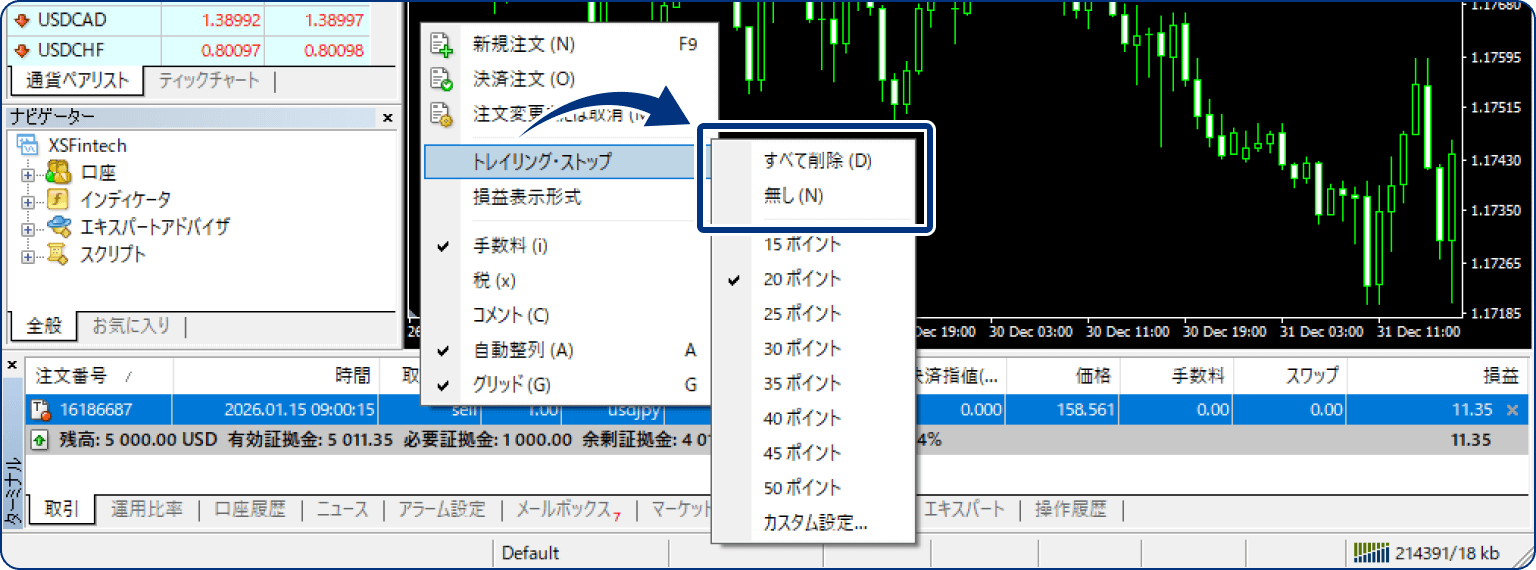
Task: Expand the インディケータ tree node
Action: 27,201
